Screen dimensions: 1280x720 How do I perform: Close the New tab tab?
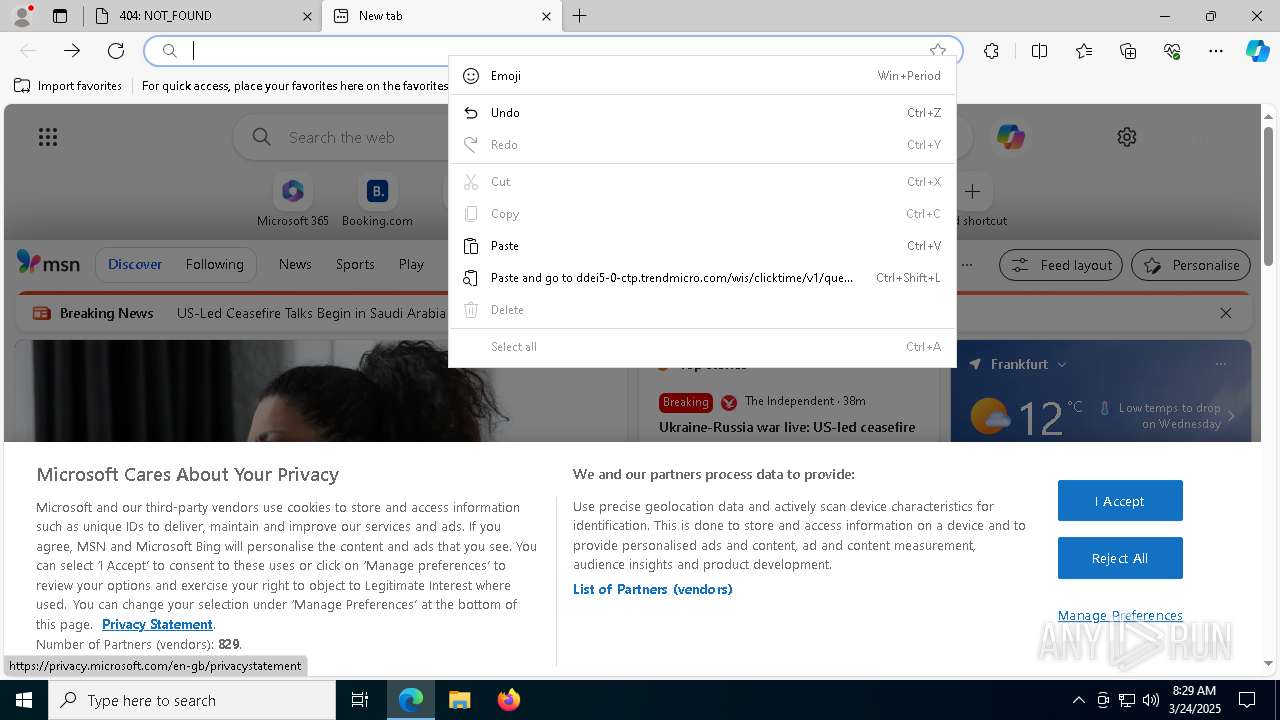[x=546, y=16]
